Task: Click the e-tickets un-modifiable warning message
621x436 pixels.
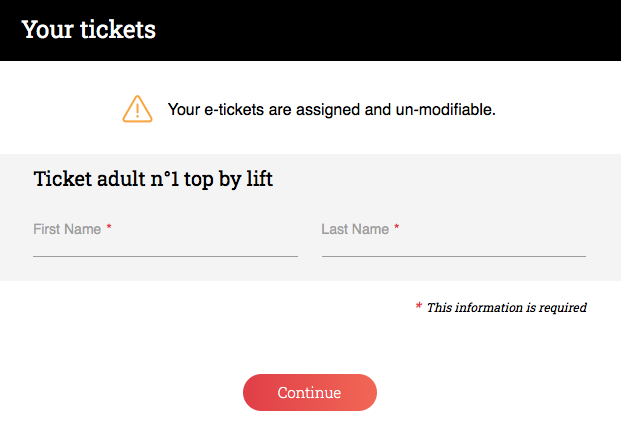Action: pos(331,110)
